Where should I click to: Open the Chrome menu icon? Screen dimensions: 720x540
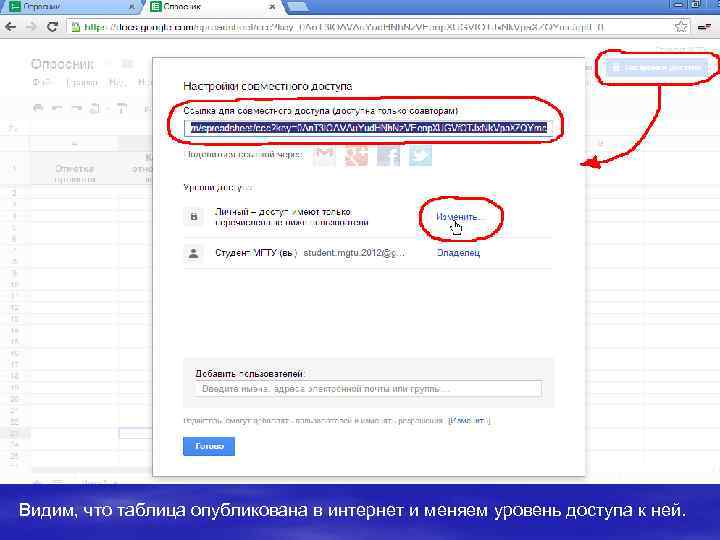704,27
